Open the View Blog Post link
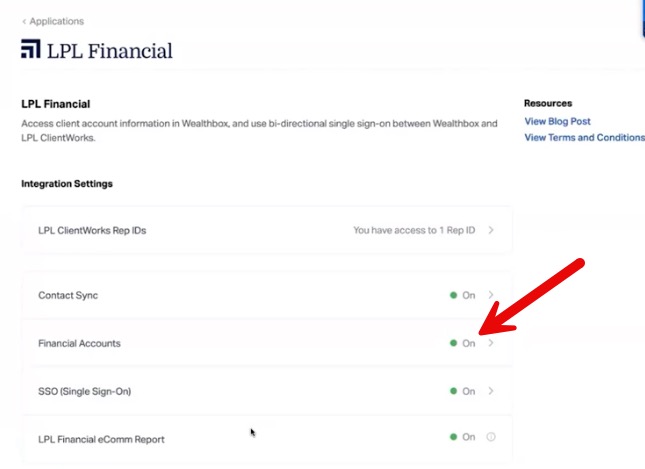This screenshot has height=469, width=645. 557,121
